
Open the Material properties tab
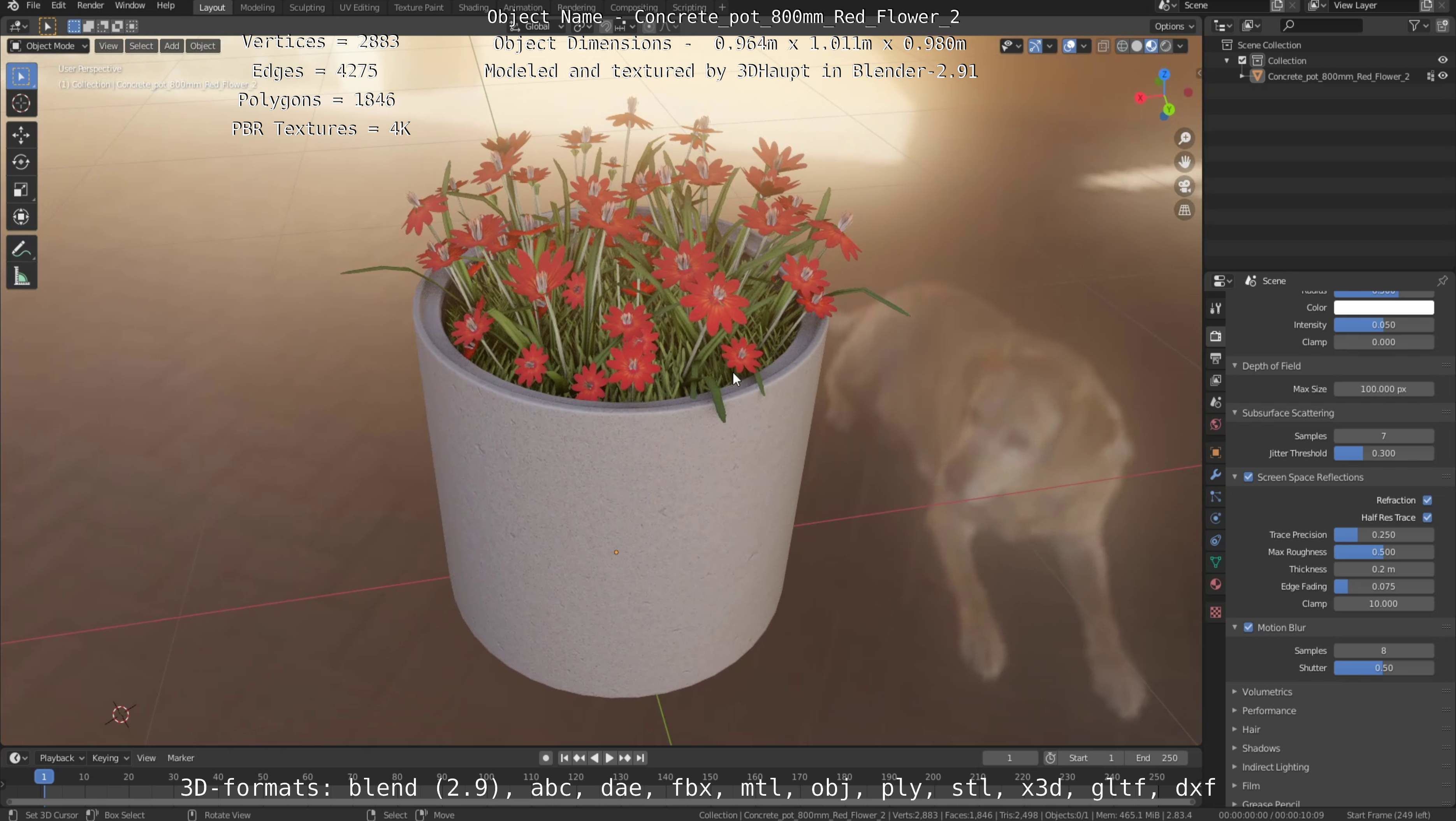click(1215, 584)
